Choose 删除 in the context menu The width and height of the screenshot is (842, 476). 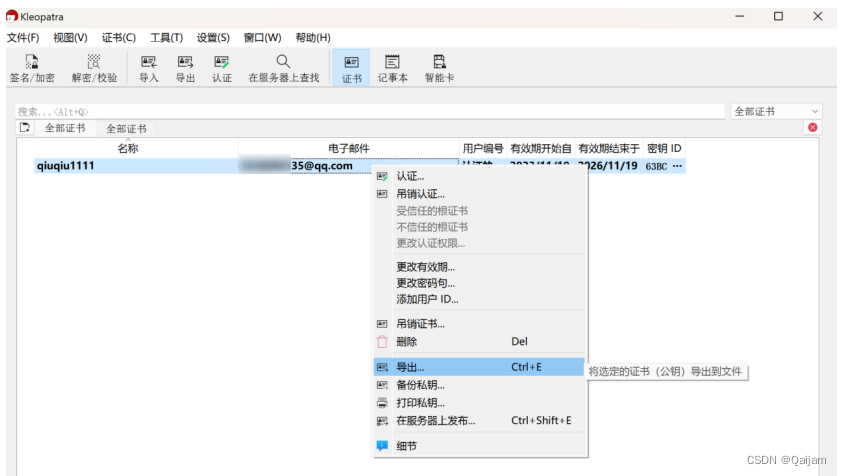click(x=478, y=342)
